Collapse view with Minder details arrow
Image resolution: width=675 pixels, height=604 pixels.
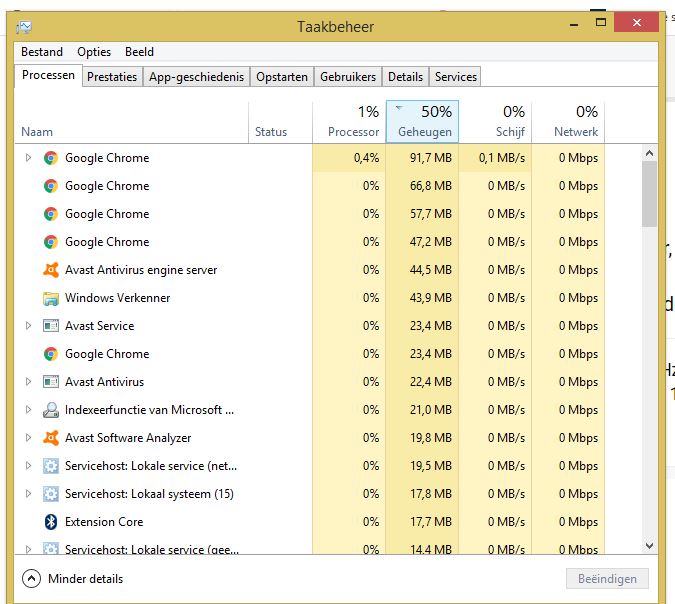click(x=31, y=579)
